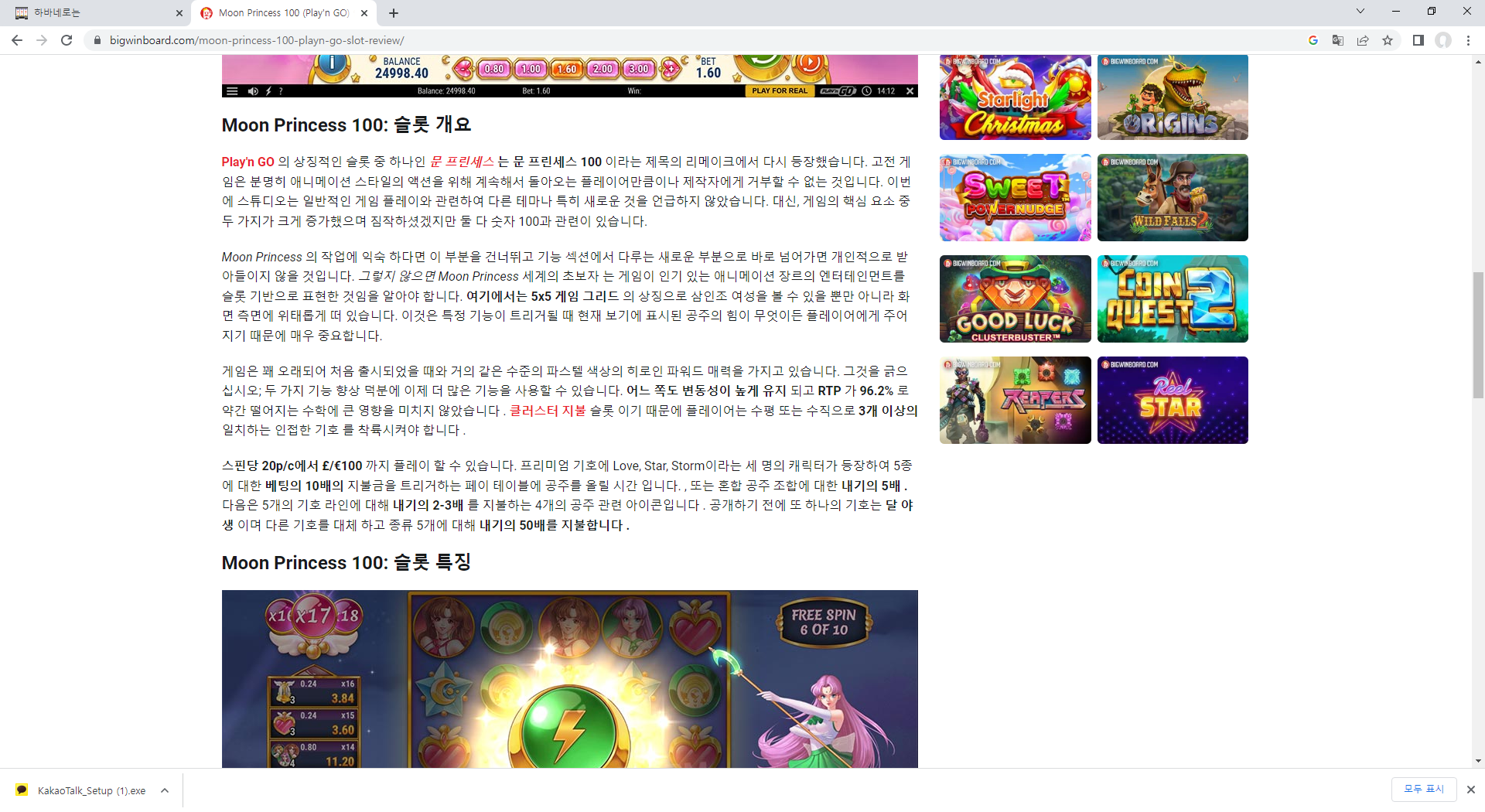Screen dimensions: 1485x812
Task: Close the embedded slot game demo
Action: (x=910, y=91)
